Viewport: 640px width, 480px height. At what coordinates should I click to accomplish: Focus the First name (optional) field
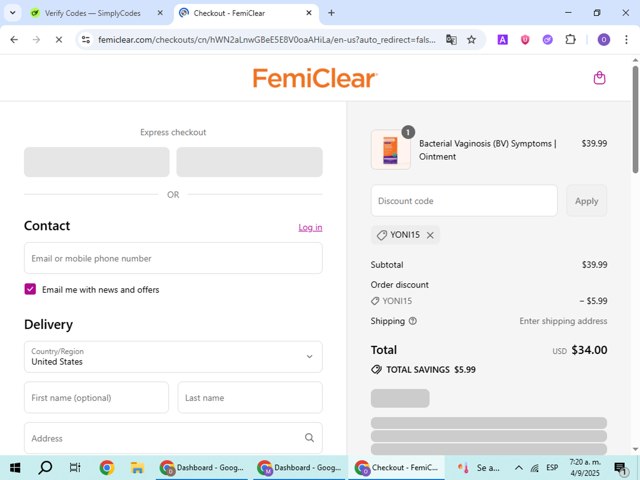96,397
